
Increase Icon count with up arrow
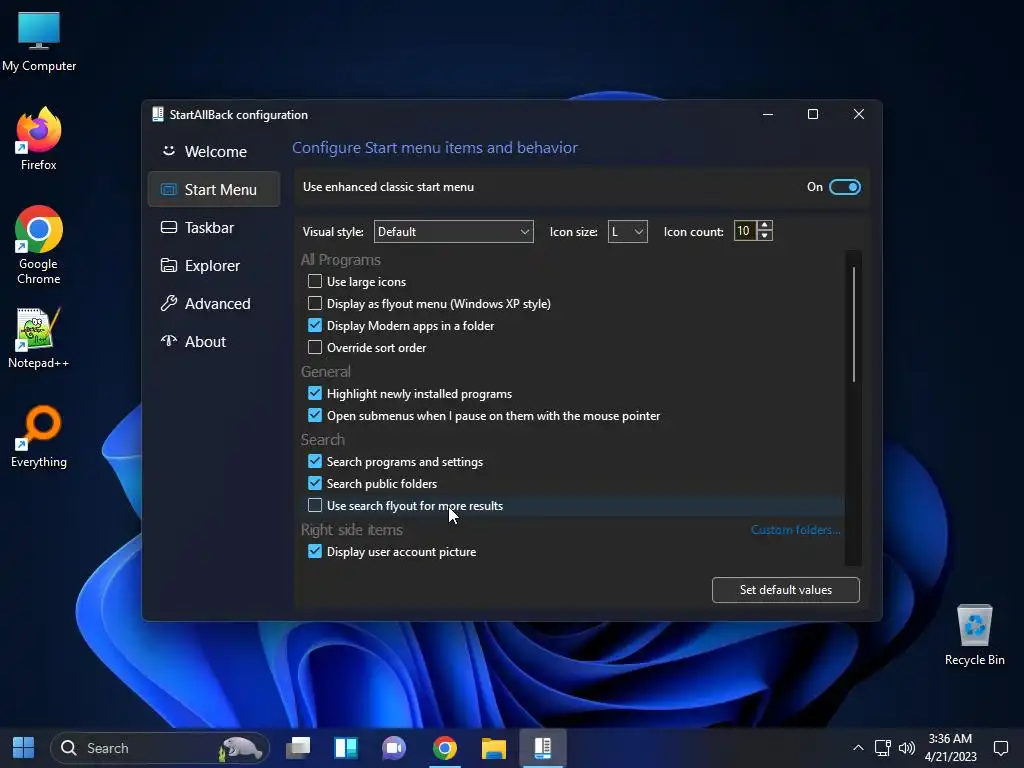pyautogui.click(x=765, y=225)
